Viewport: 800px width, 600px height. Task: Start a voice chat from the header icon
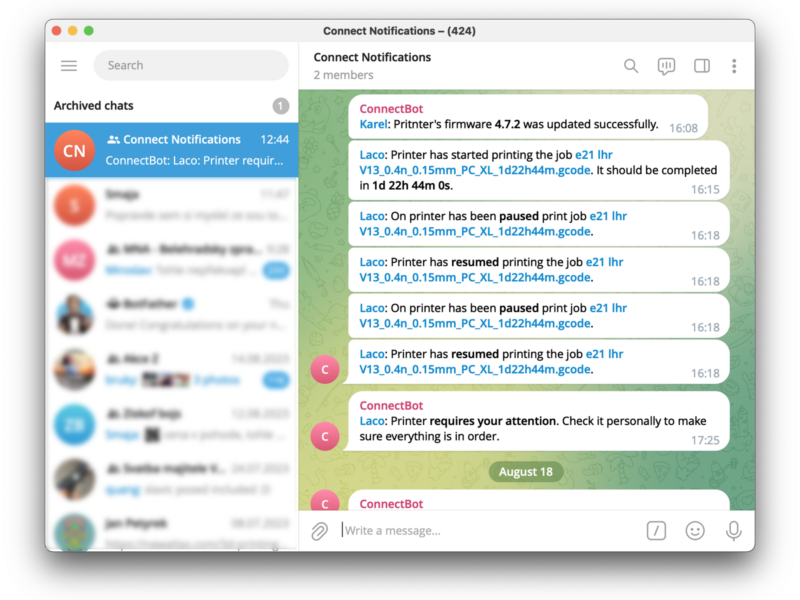point(666,65)
